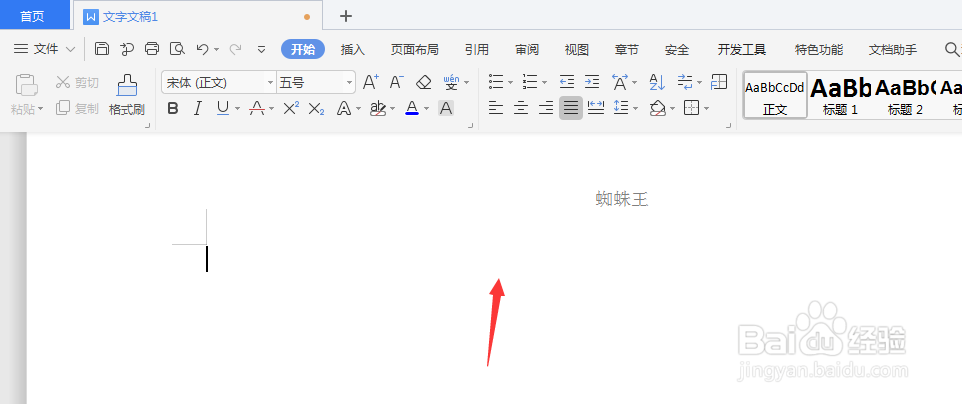Open the font color dropdown arrow
962x404 pixels.
point(426,109)
